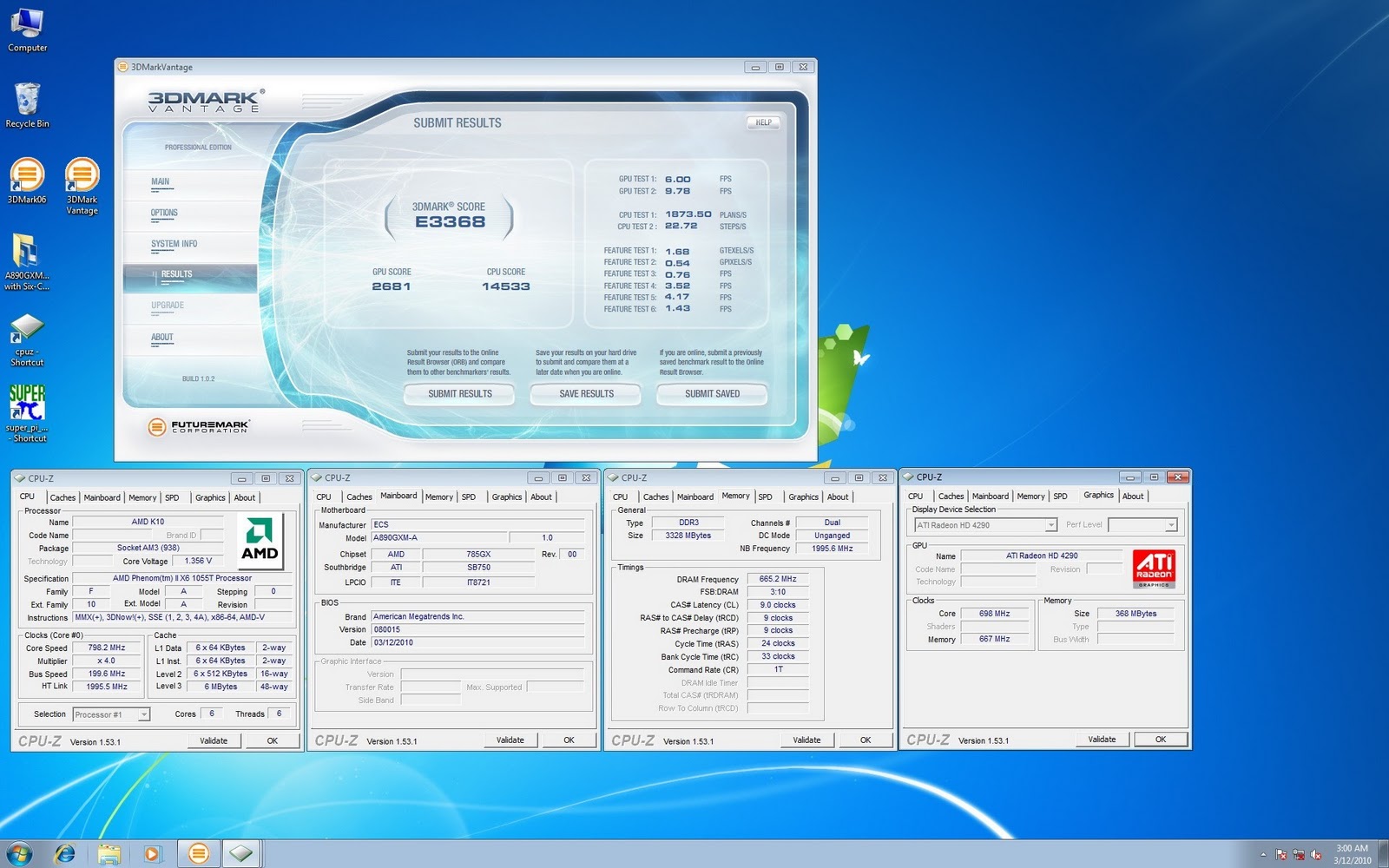Screen dimensions: 1389x868
Task: Click the Show desktop strip on the taskbar
Action: pyautogui.click(x=1383, y=854)
